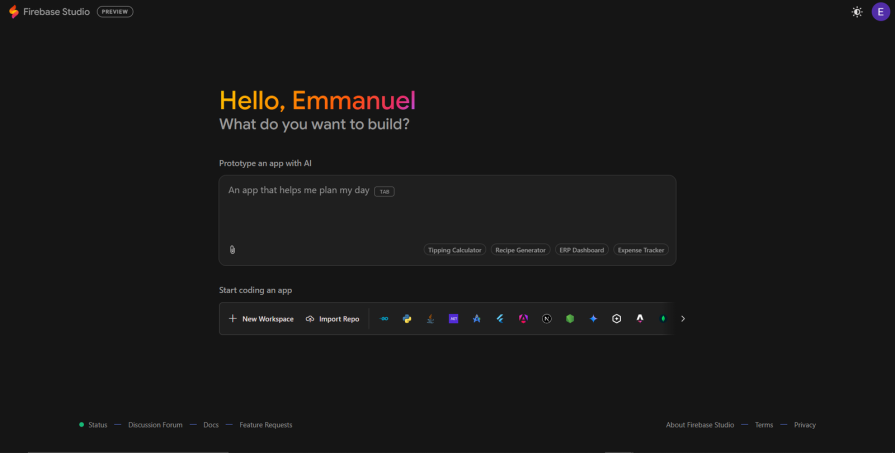Image resolution: width=895 pixels, height=453 pixels.
Task: Choose the Expense Tracker suggestion chip
Action: 641,250
